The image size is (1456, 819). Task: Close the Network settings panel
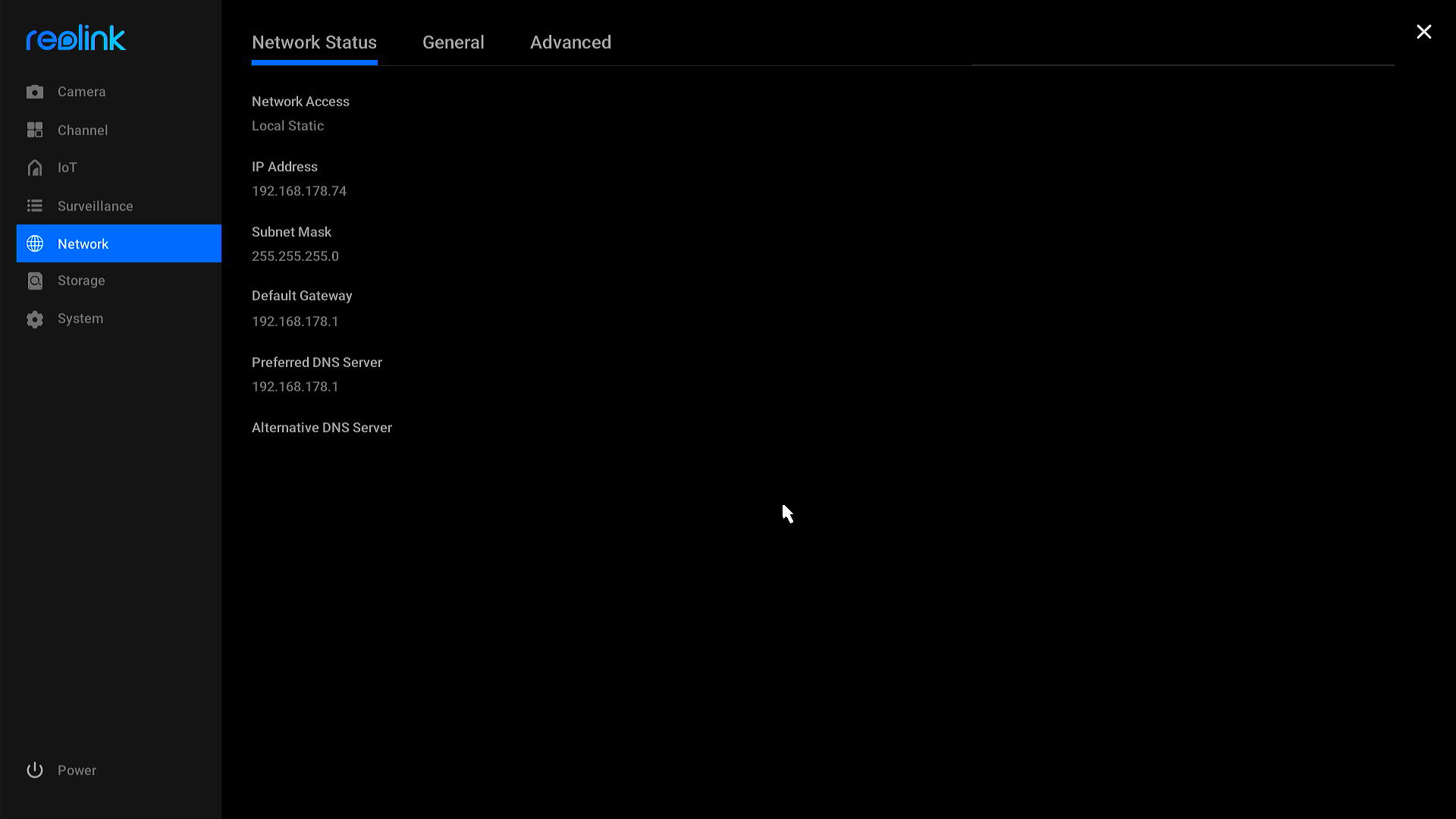[x=1424, y=32]
